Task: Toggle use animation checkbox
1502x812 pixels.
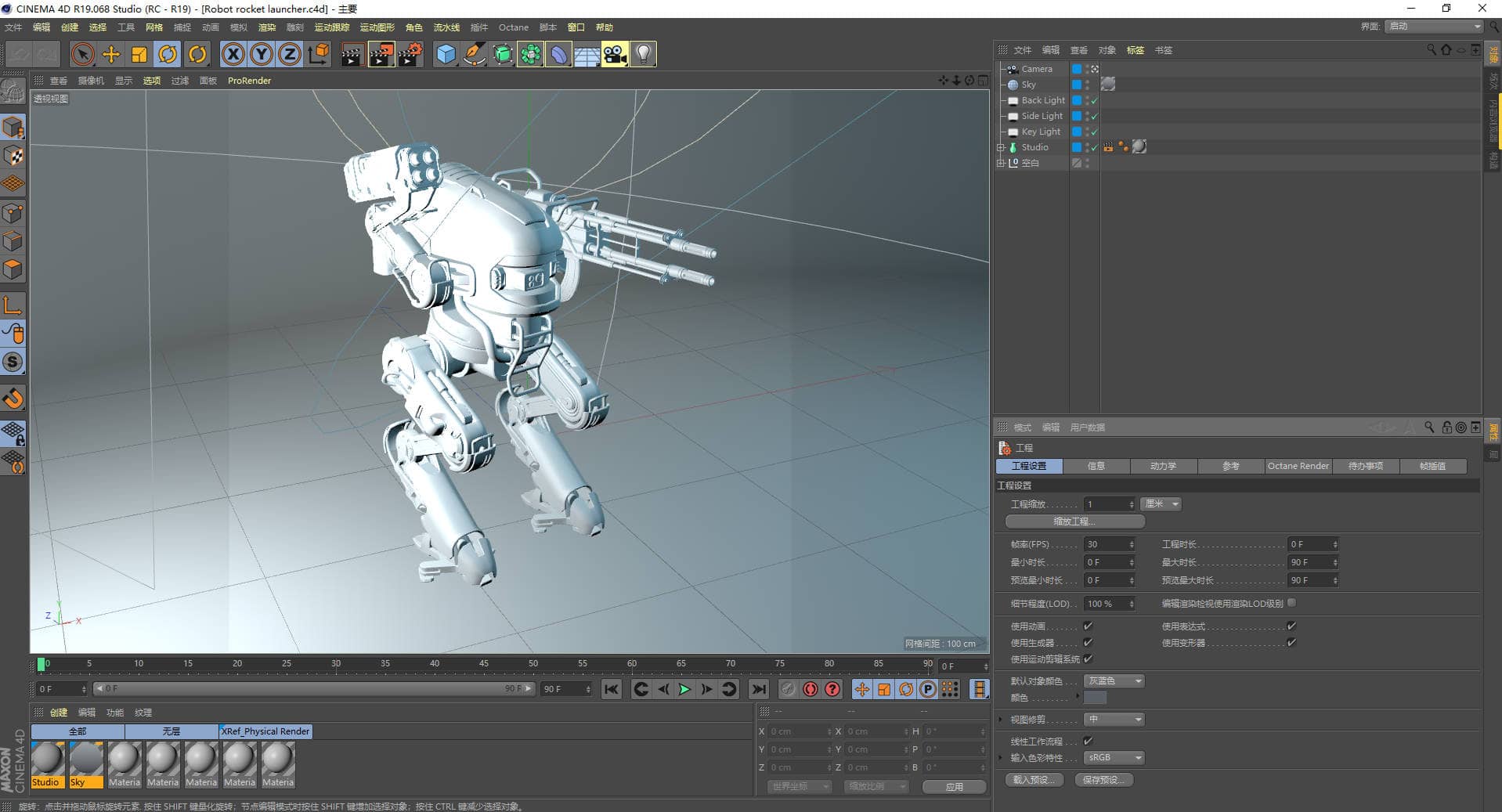Action: pos(1088,626)
